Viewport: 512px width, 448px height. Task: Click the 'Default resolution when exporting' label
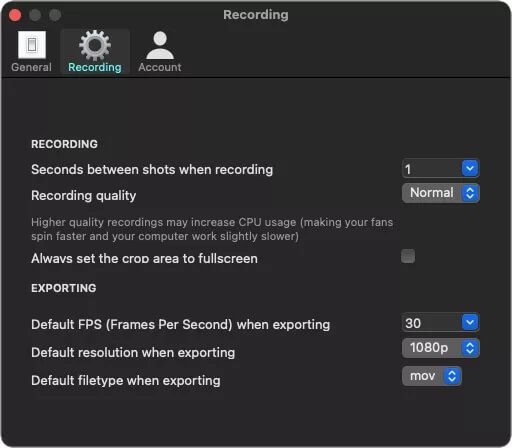tap(133, 352)
